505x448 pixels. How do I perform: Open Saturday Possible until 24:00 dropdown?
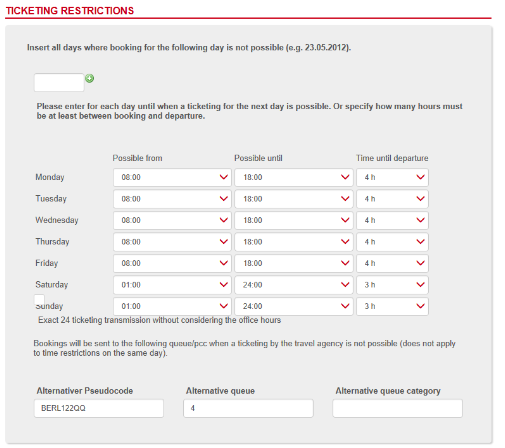coord(294,285)
